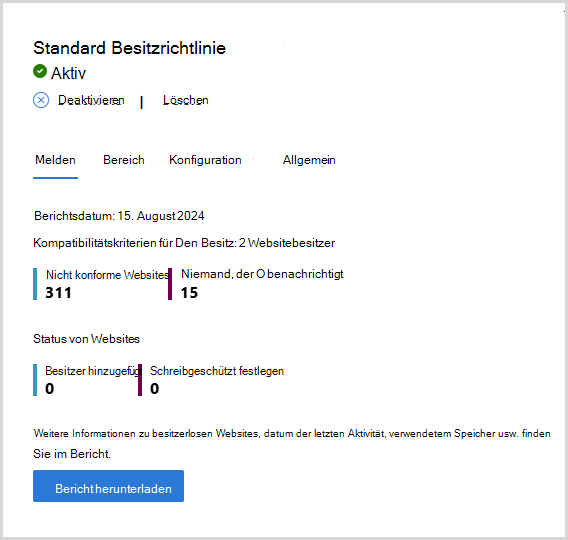Click the Status von Websites heading

pyautogui.click(x=87, y=339)
